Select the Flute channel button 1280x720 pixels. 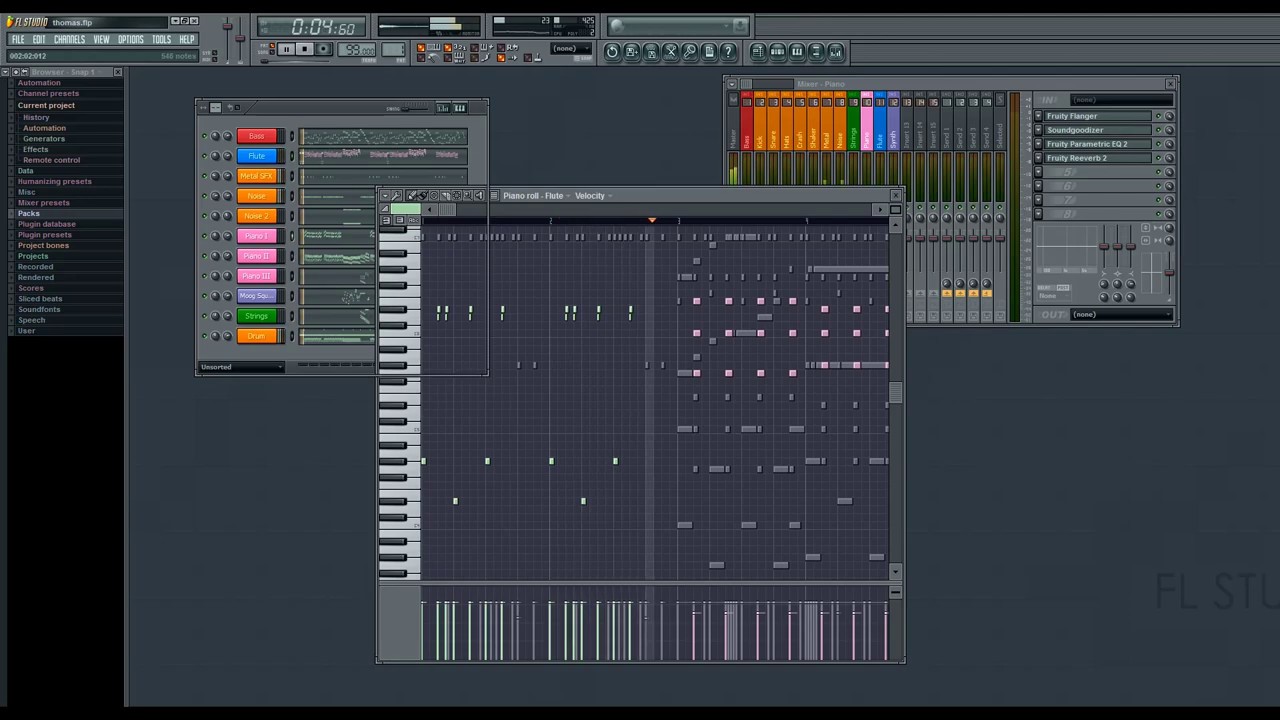[257, 156]
